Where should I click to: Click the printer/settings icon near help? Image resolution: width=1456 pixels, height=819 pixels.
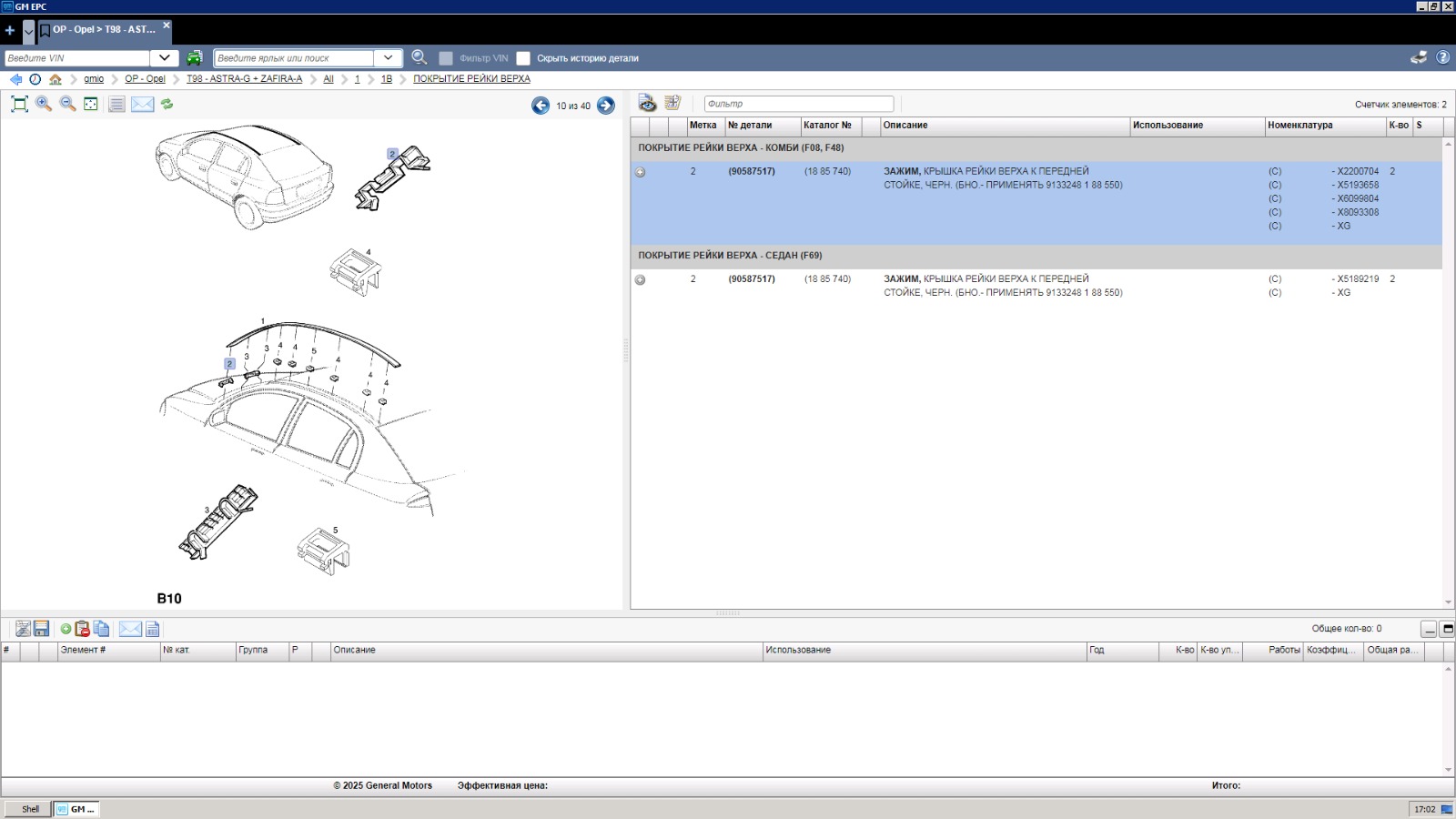click(x=1419, y=57)
